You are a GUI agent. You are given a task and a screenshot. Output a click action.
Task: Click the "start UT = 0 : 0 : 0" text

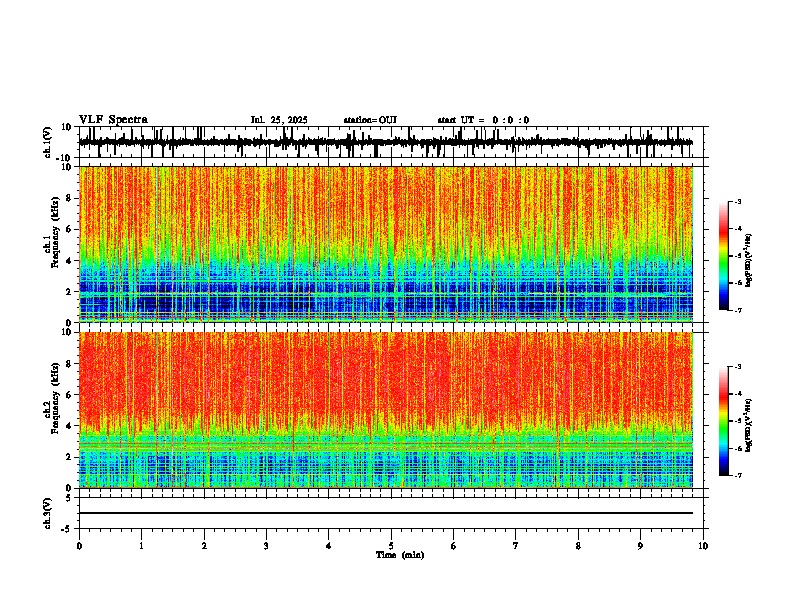click(x=483, y=120)
